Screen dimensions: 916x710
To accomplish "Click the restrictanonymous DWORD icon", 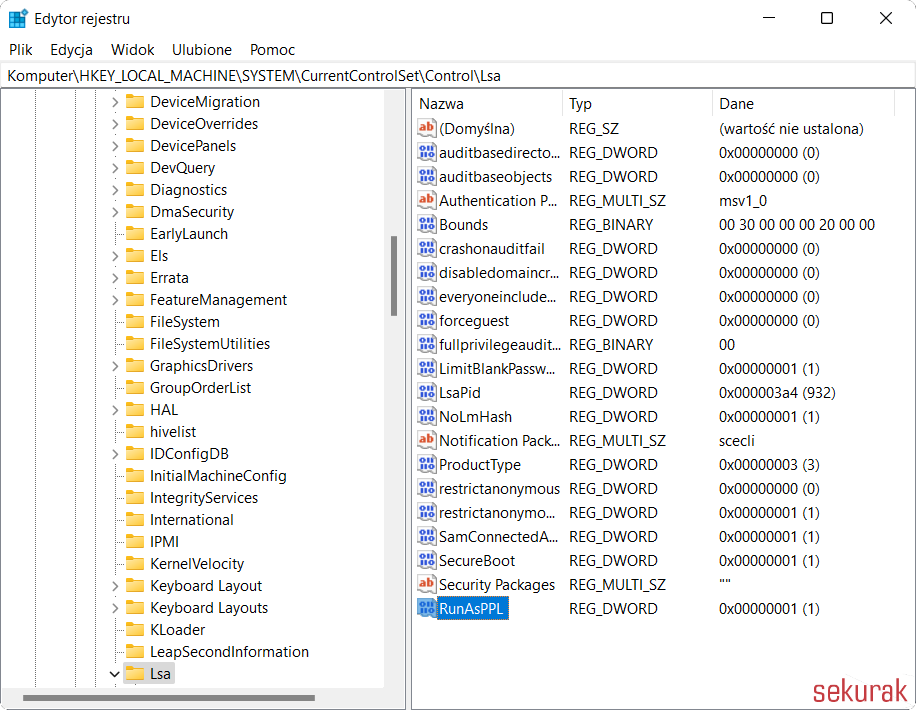I will (x=426, y=488).
